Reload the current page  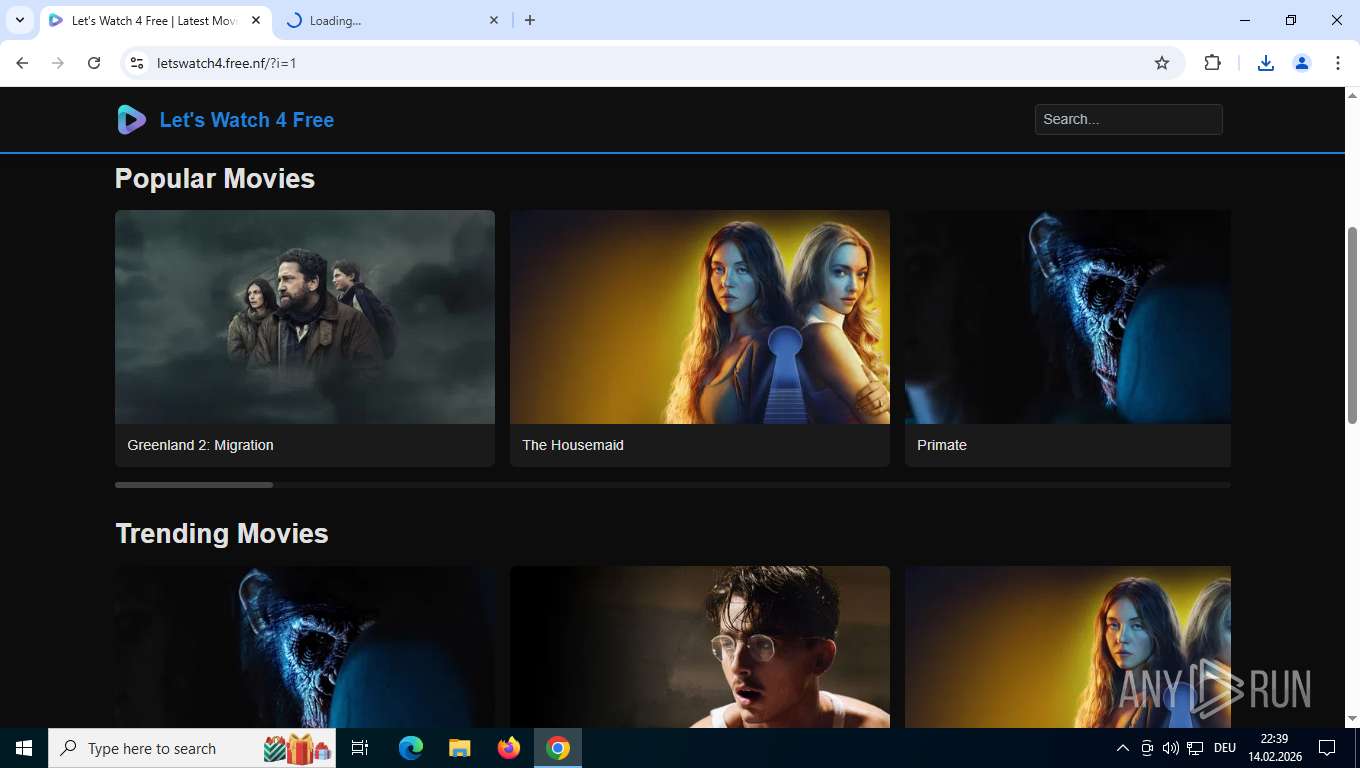coord(94,63)
